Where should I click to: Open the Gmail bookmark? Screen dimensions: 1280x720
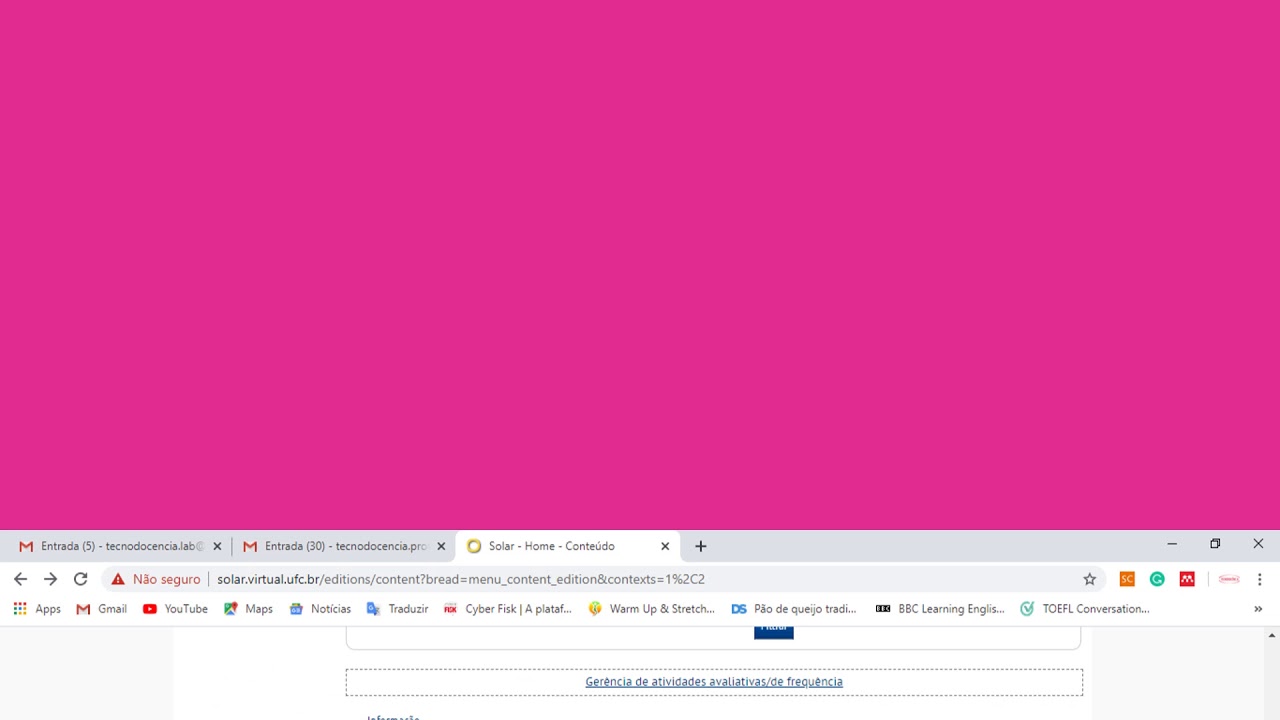[102, 608]
